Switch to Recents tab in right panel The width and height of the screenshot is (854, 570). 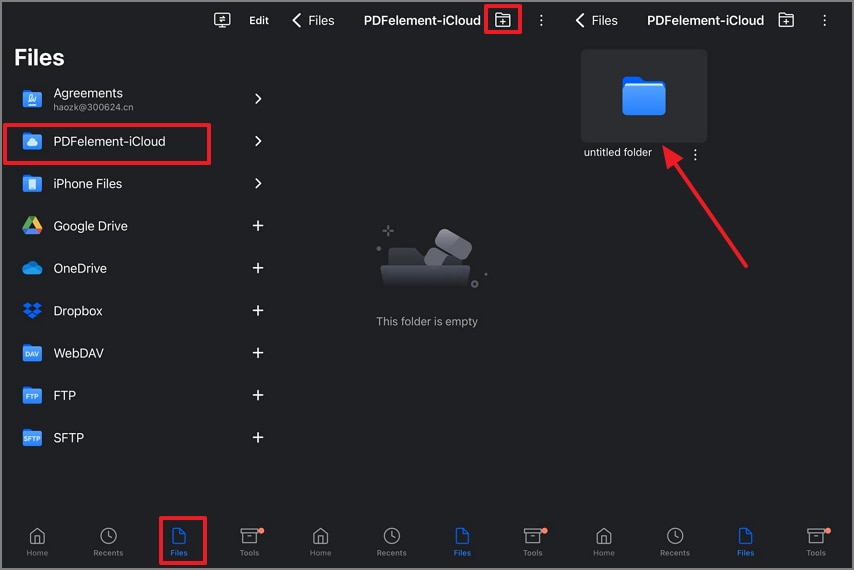675,542
